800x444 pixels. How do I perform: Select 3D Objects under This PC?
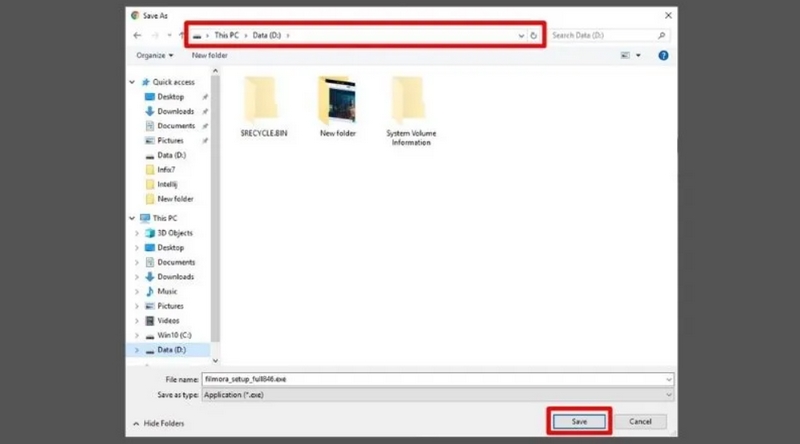point(174,233)
